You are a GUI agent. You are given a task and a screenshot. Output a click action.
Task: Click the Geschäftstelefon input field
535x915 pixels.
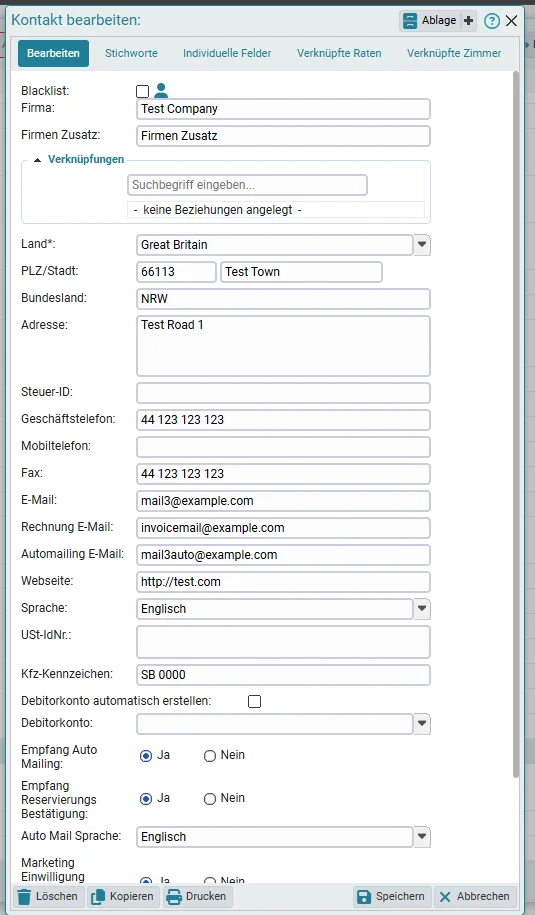[x=284, y=420]
